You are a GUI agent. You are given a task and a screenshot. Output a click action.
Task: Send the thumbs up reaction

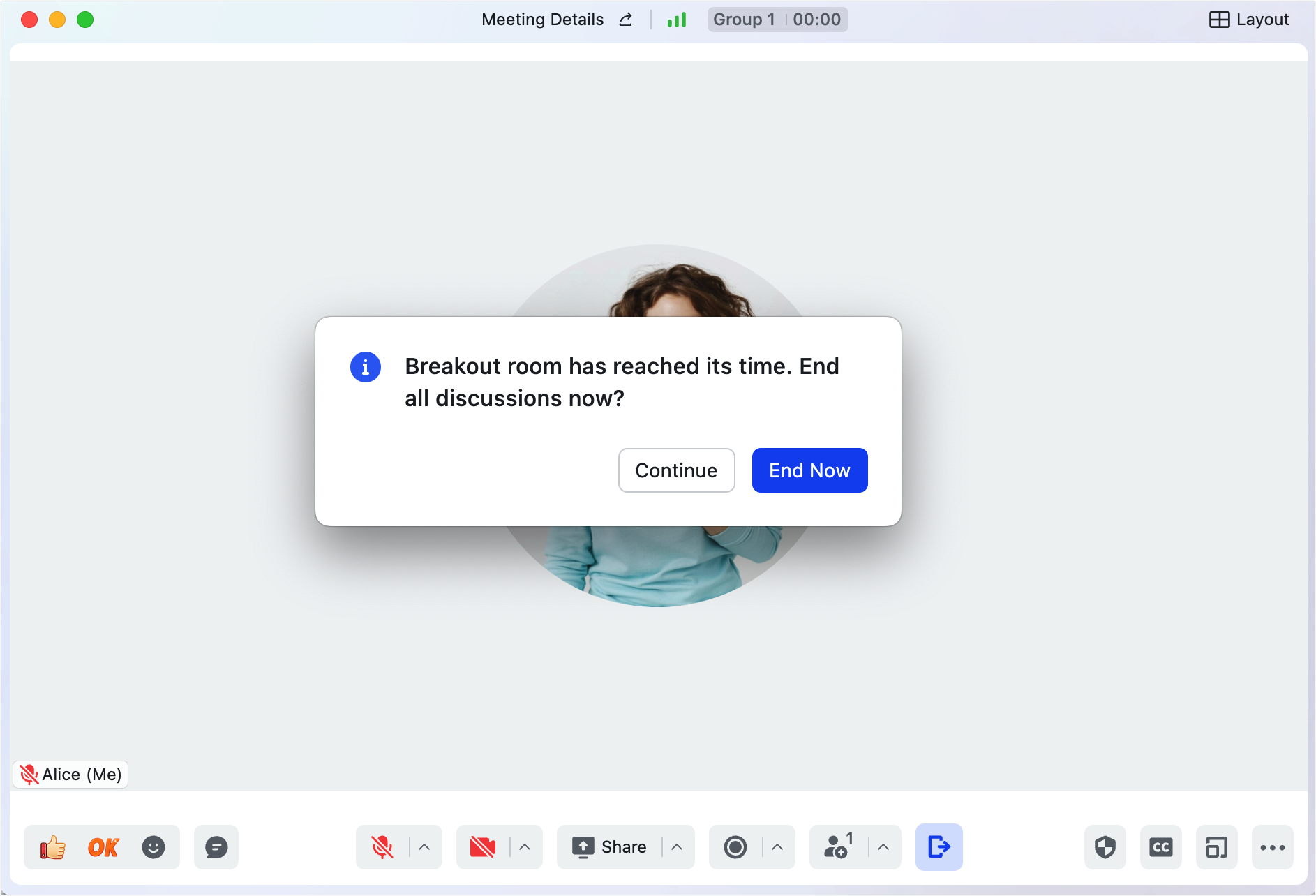coord(53,848)
